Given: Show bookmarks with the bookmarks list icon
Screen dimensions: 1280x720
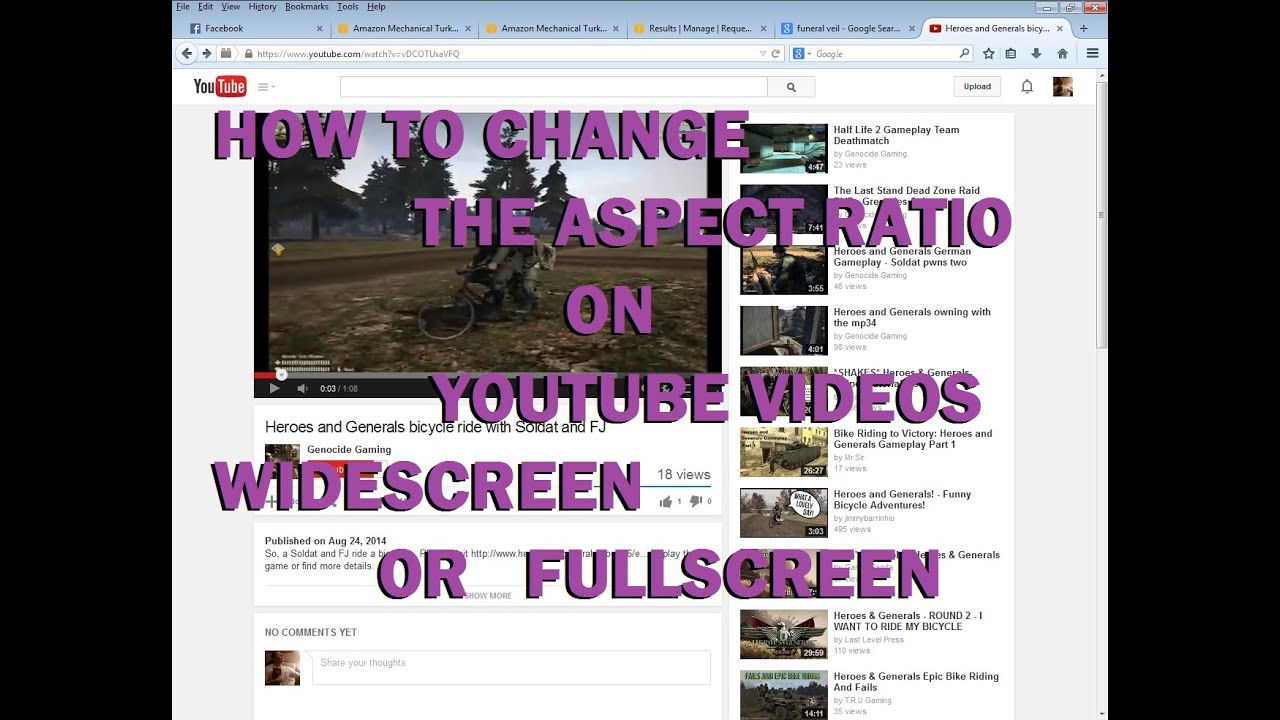Looking at the screenshot, I should pos(1011,53).
